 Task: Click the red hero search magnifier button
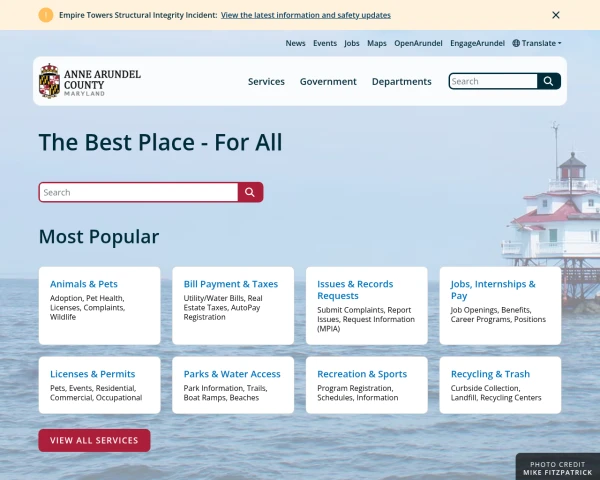(x=250, y=192)
